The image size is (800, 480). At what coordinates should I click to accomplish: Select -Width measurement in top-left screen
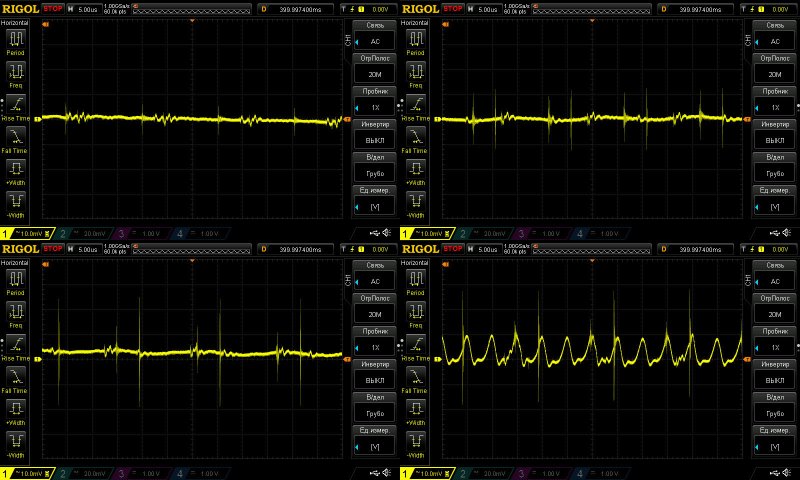pos(16,205)
